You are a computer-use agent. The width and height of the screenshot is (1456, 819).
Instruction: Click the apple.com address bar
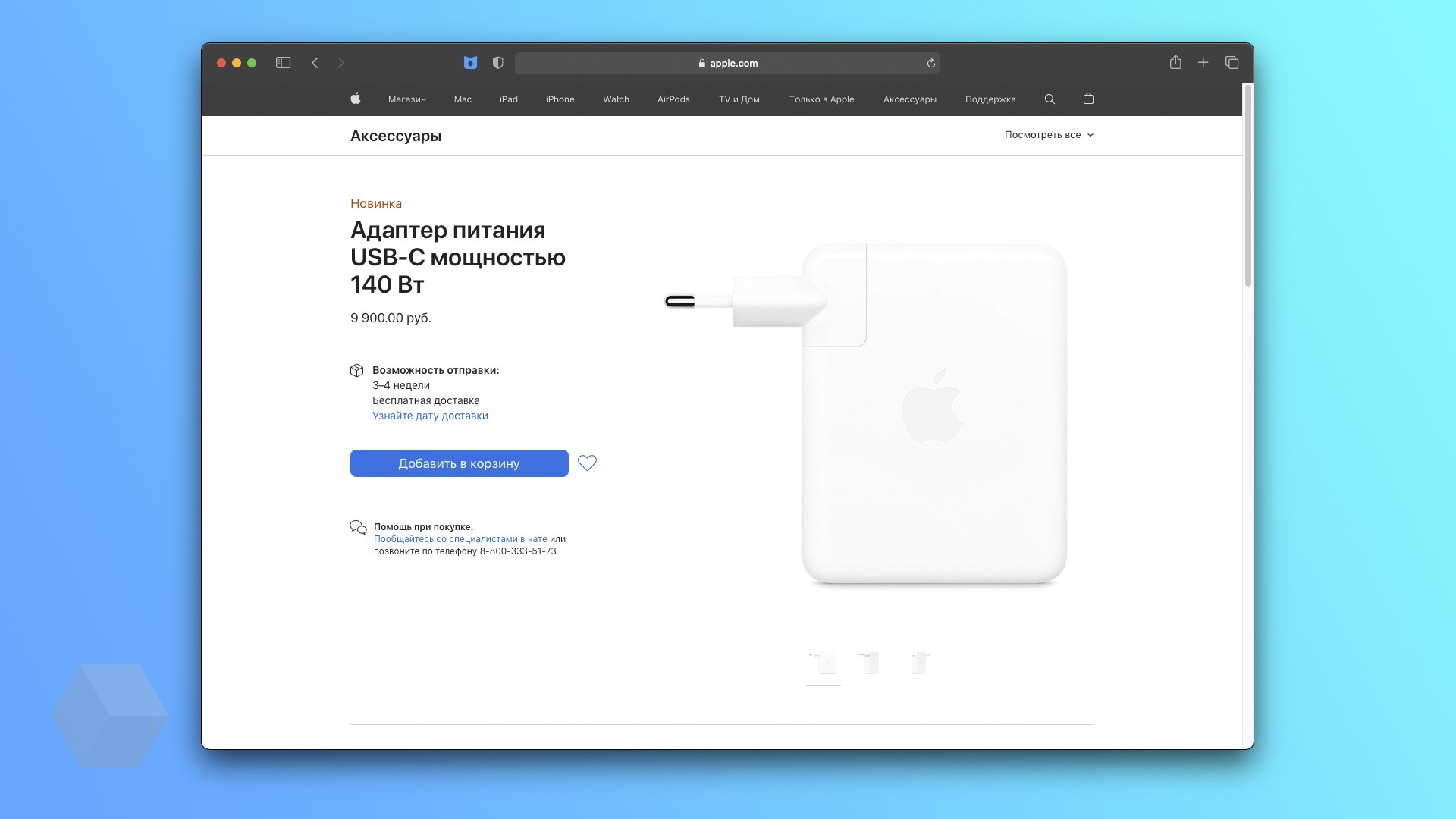727,63
